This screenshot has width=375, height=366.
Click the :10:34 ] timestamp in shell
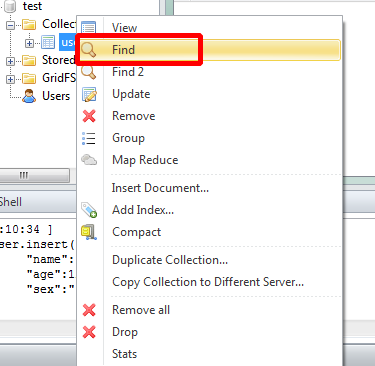26,230
